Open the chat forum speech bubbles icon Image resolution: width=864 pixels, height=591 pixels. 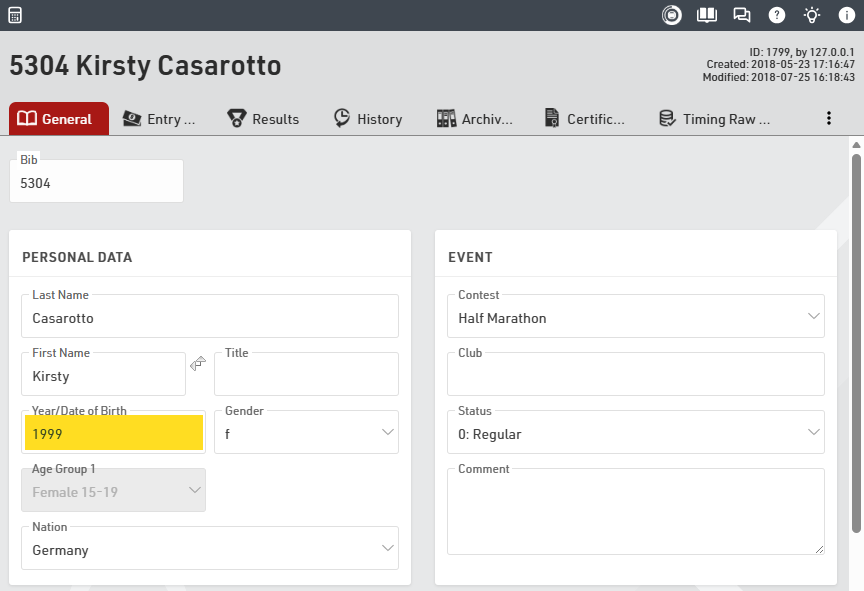click(x=741, y=15)
